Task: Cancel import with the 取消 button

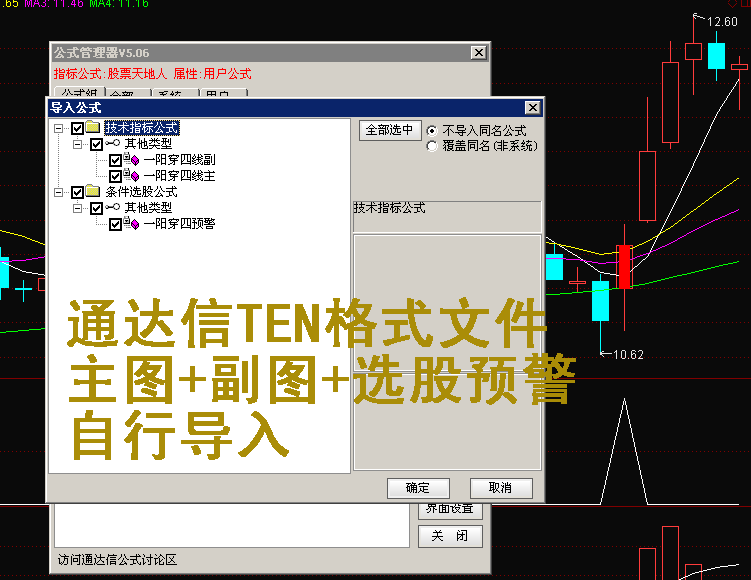Action: 501,488
